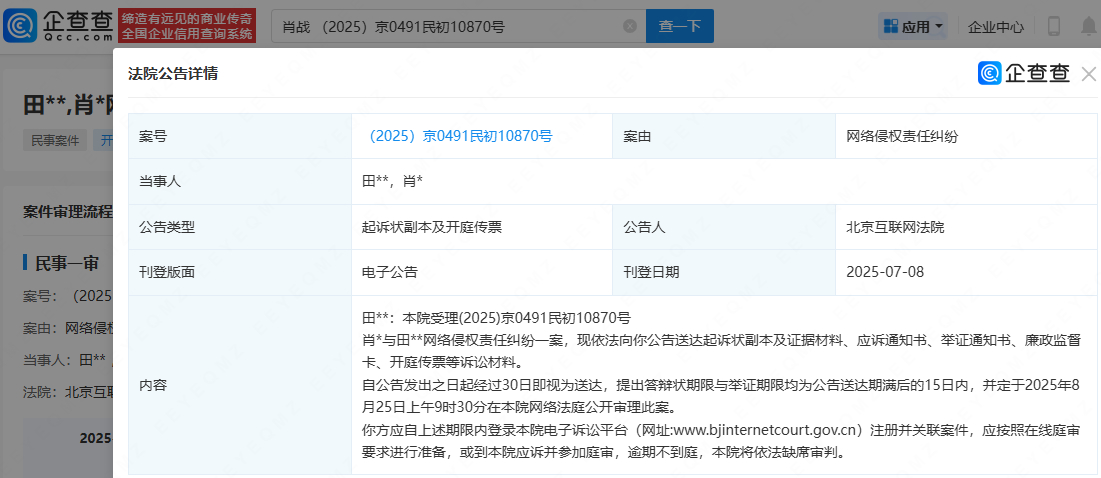Select the 田**，肖* party cell
Image resolution: width=1101 pixels, height=478 pixels.
725,182
